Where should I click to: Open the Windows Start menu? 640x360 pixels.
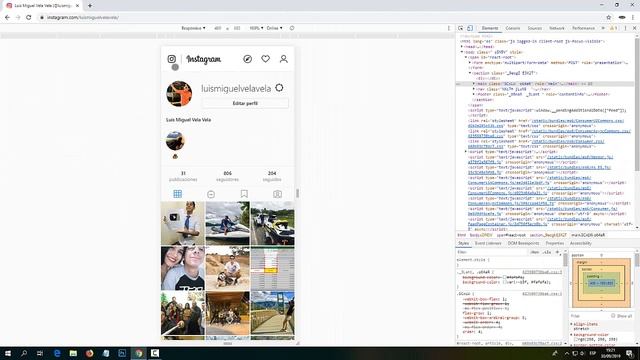pyautogui.click(x=8, y=353)
